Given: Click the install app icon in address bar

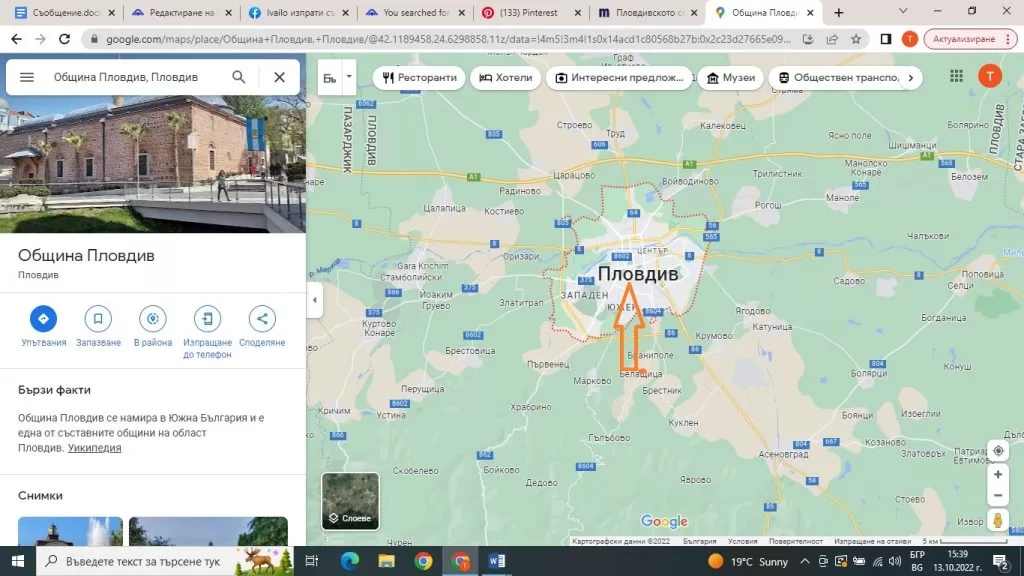Looking at the screenshot, I should point(808,39).
